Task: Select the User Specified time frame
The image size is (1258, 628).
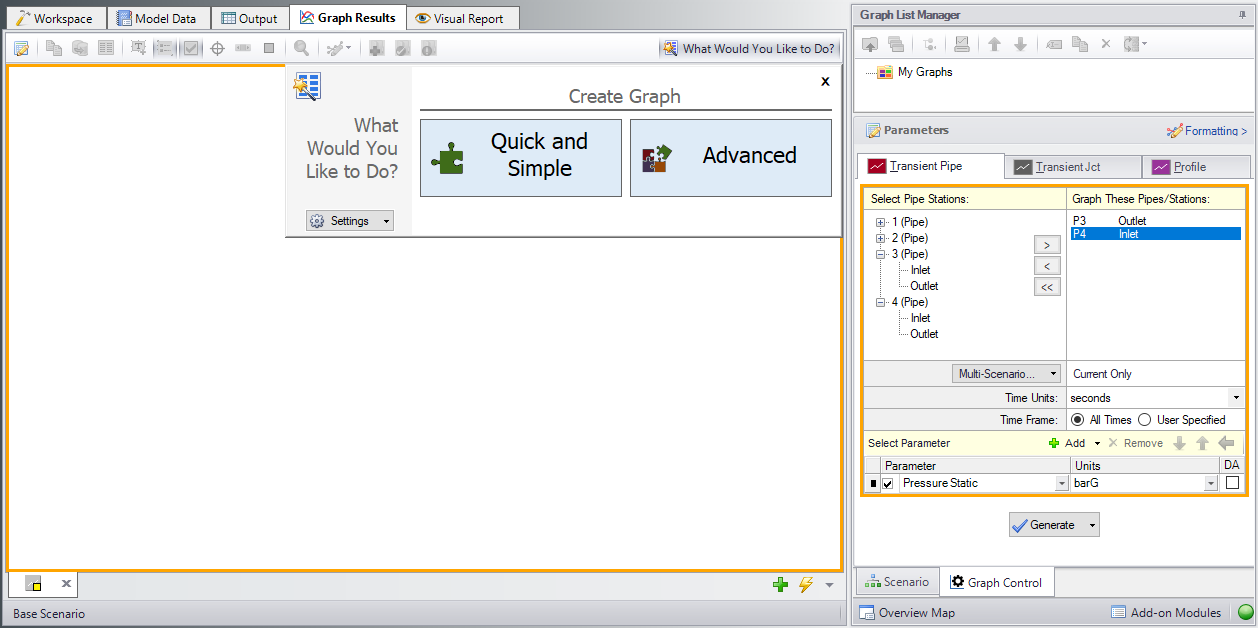Action: click(1144, 420)
